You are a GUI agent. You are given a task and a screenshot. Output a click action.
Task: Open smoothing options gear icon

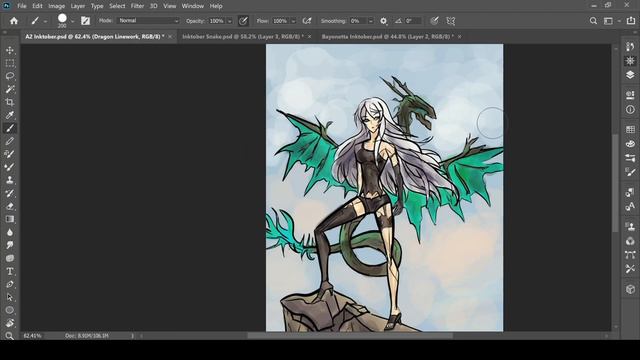coord(383,21)
